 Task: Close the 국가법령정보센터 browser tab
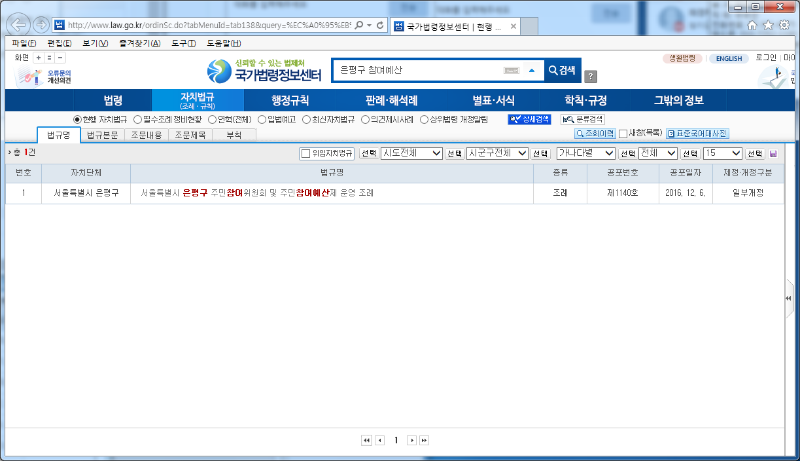tap(513, 26)
